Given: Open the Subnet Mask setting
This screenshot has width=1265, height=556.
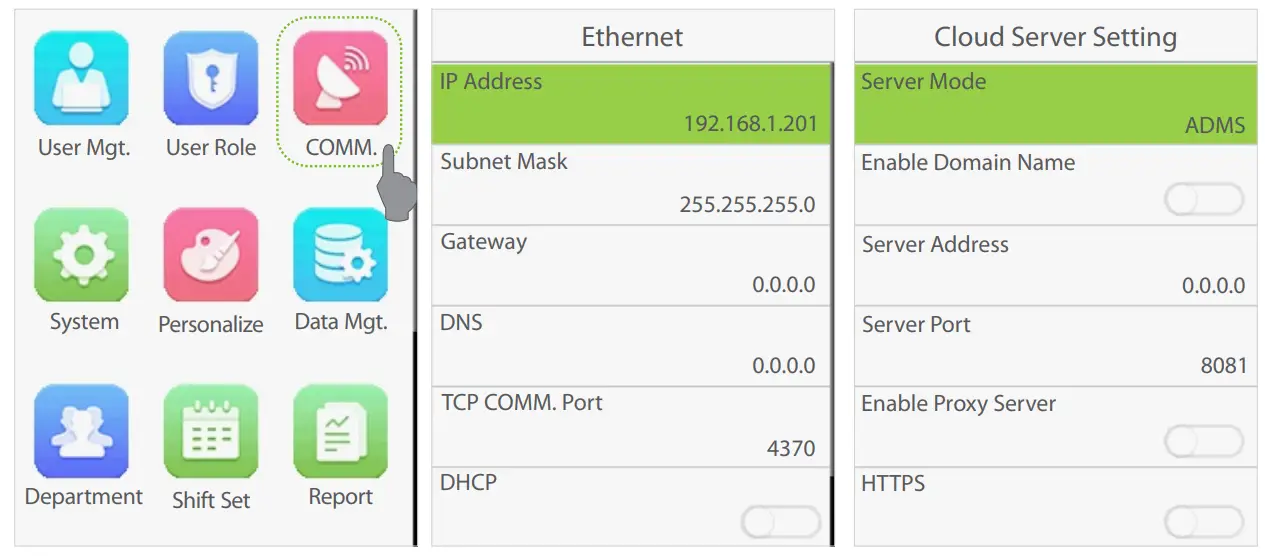Looking at the screenshot, I should pos(632,185).
